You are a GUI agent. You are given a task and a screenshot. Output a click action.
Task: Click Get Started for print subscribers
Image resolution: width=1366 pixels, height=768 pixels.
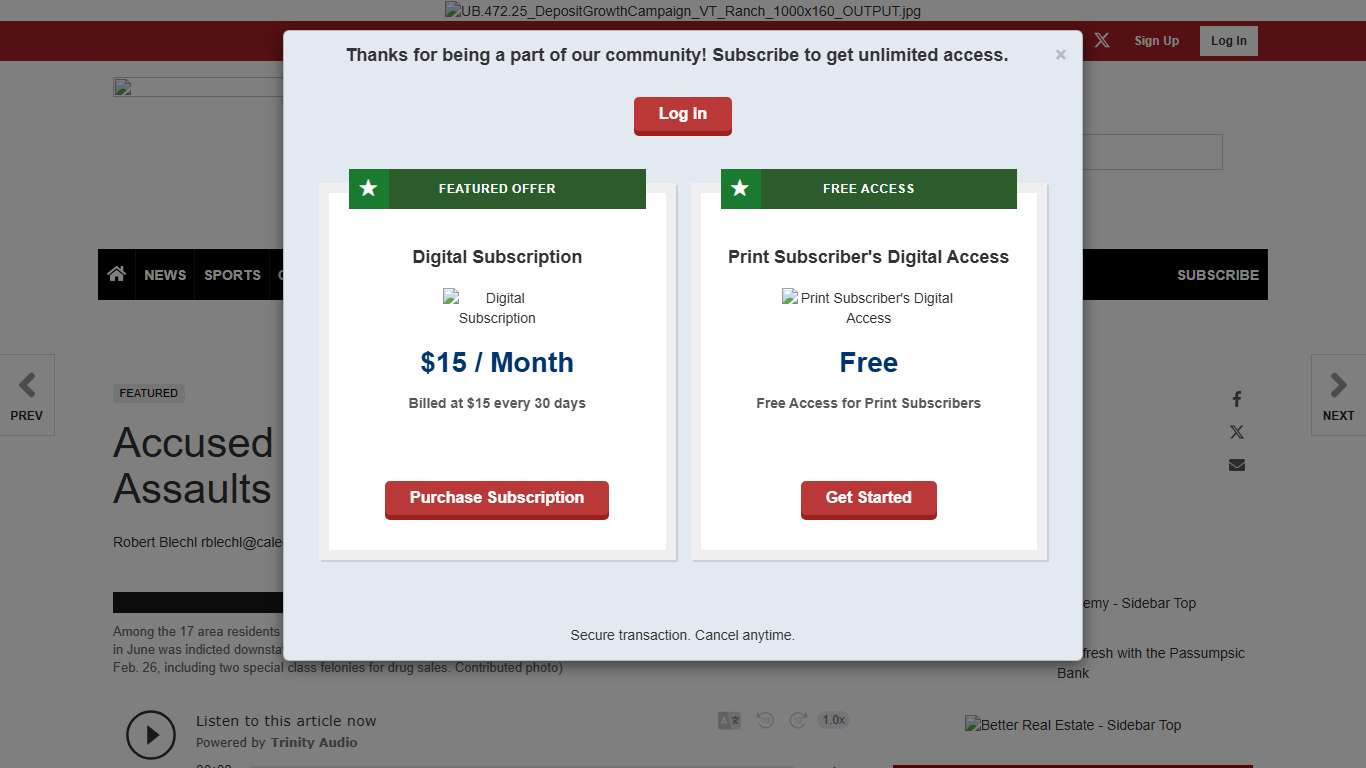[x=868, y=498]
